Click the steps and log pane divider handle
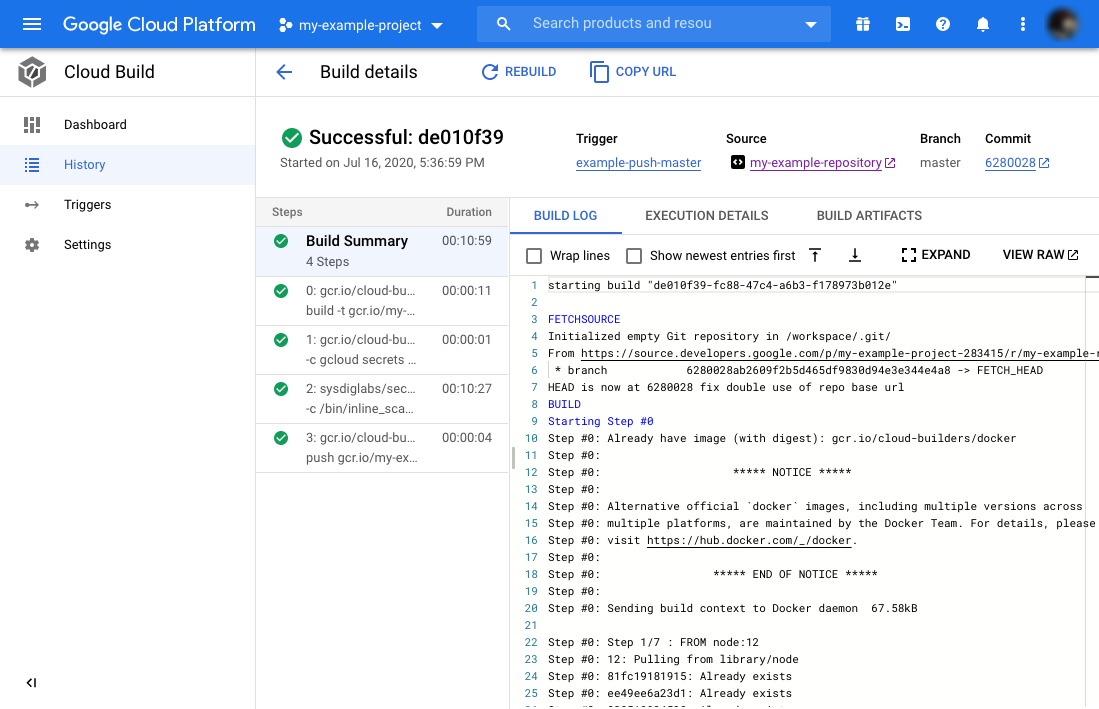This screenshot has width=1099, height=709. 514,457
